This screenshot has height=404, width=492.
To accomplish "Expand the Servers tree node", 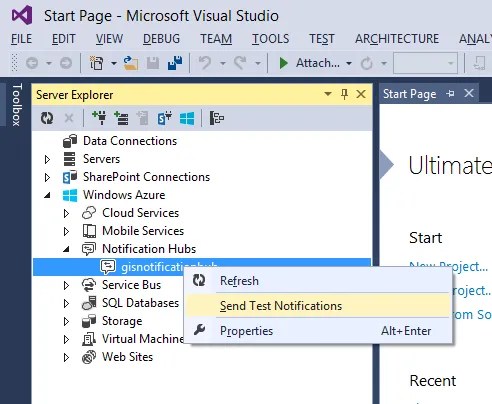I will click(47, 159).
